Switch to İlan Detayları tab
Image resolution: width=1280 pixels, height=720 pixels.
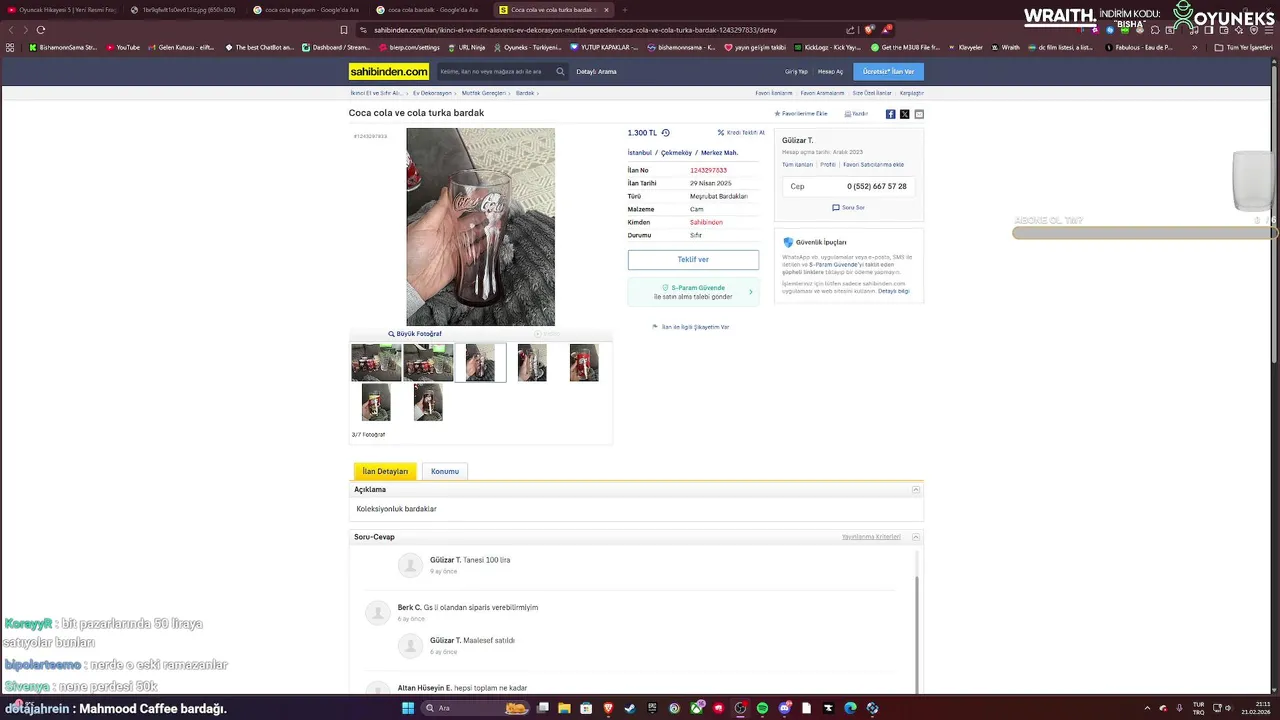(385, 471)
